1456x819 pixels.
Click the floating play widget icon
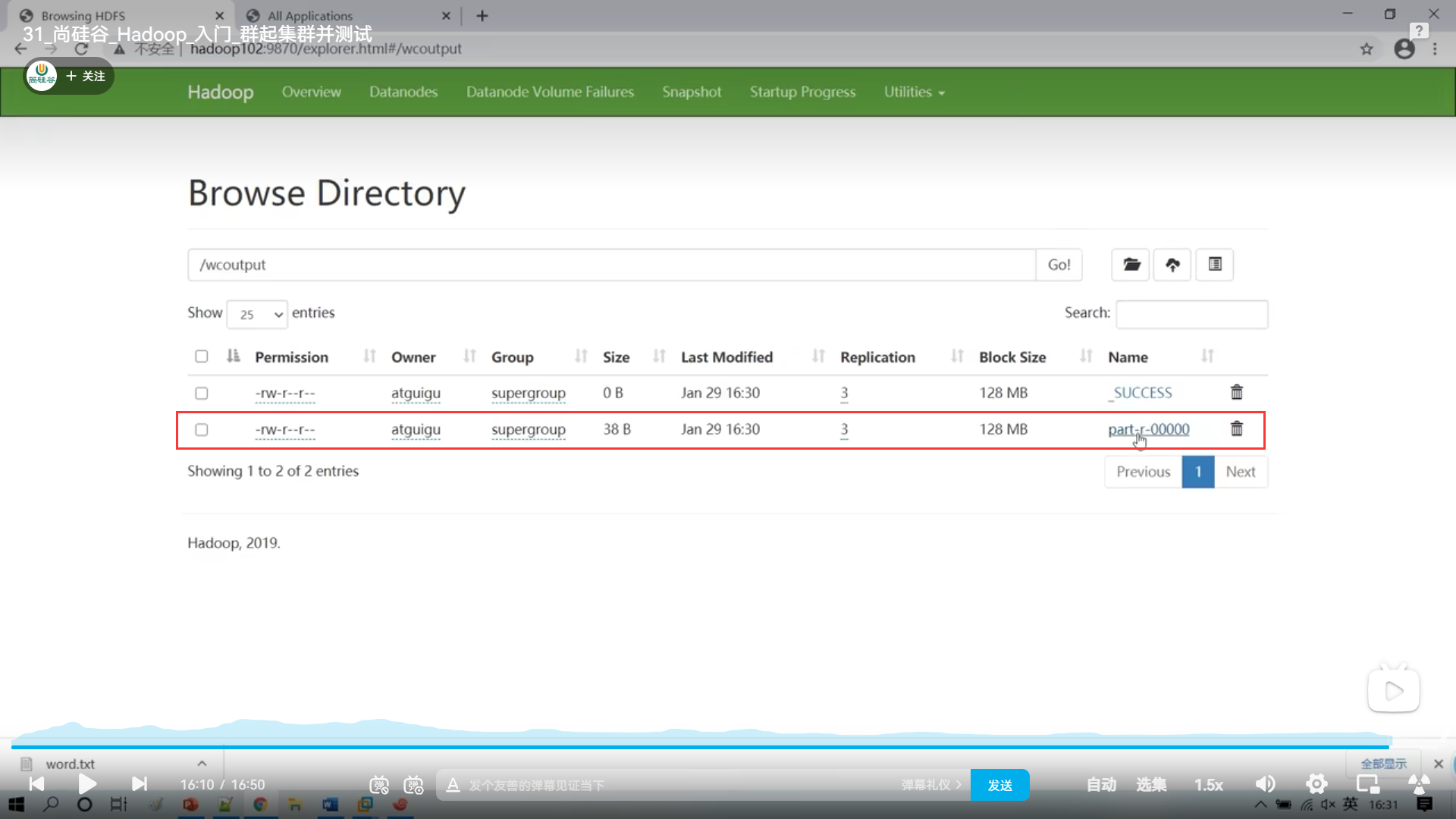coord(1394,690)
